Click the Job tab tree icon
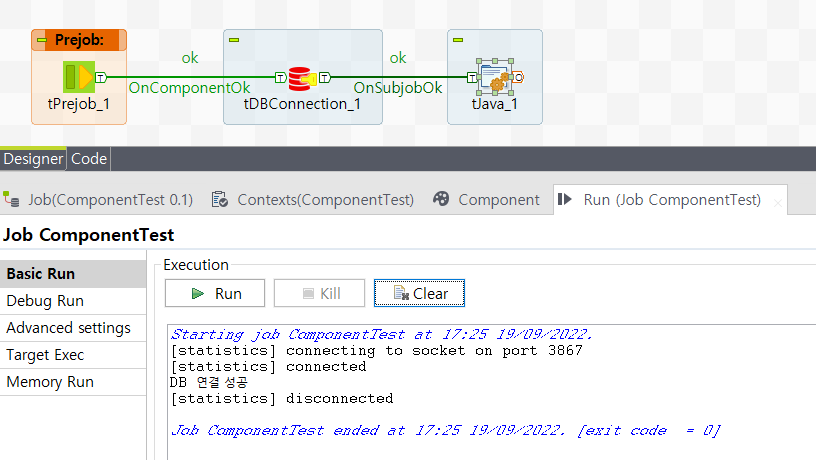This screenshot has height=460, width=816. (x=11, y=199)
